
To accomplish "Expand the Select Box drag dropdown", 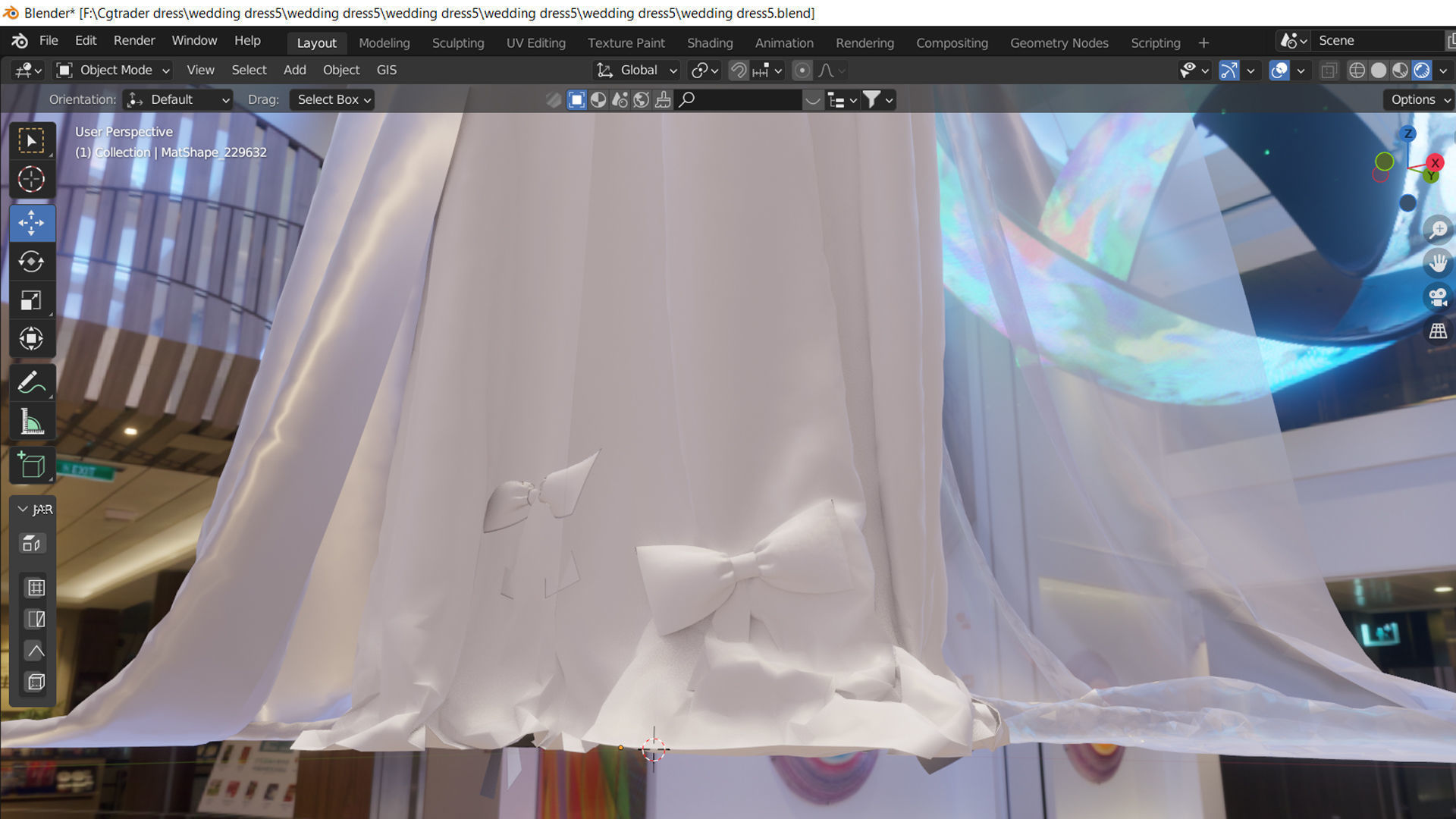I will pyautogui.click(x=333, y=99).
